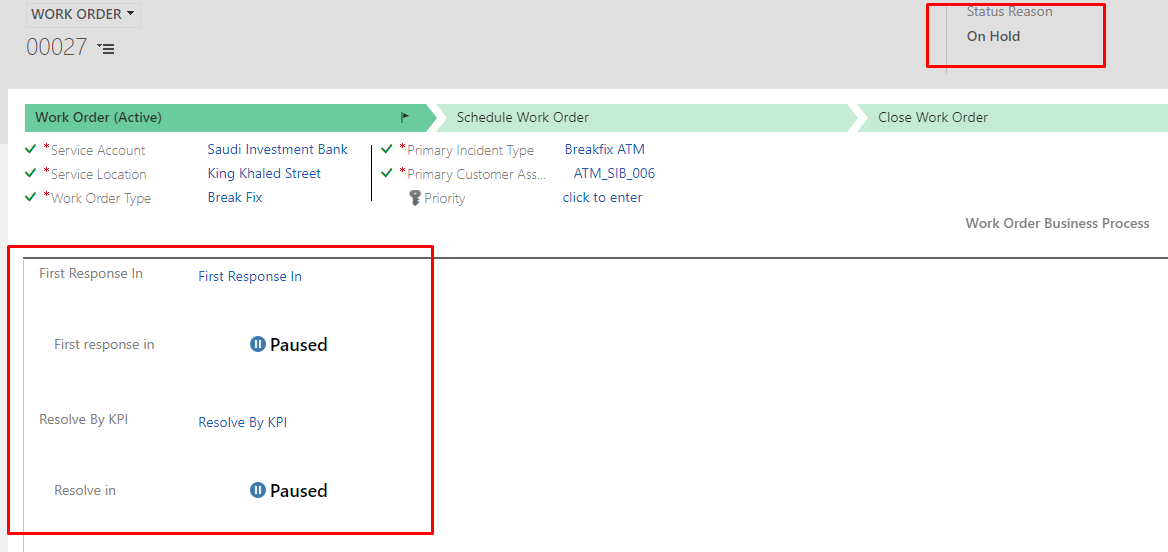Click 'click to enter' for Priority field
Image resolution: width=1168 pixels, height=552 pixels.
602,197
